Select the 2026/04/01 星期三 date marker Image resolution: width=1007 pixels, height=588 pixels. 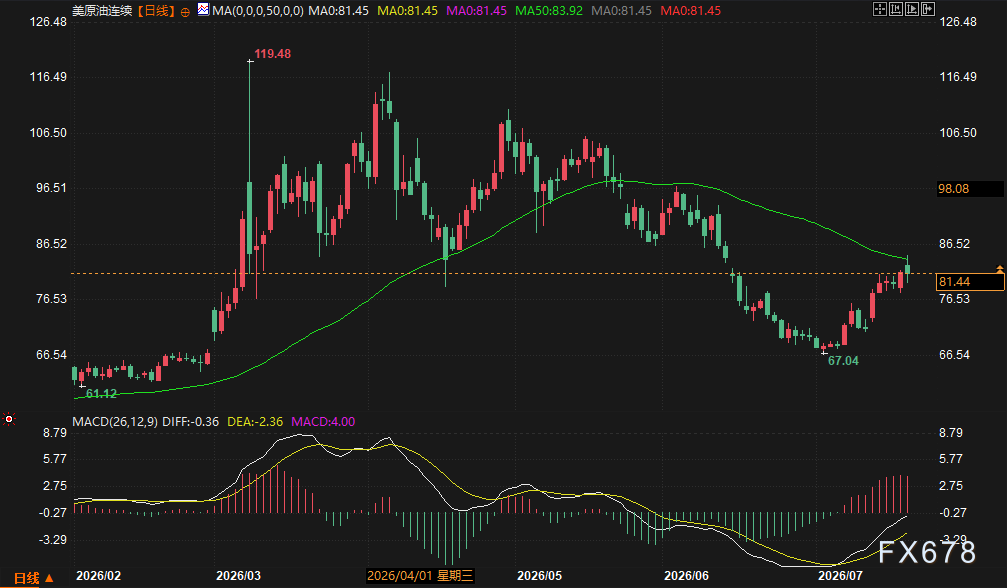tap(420, 576)
